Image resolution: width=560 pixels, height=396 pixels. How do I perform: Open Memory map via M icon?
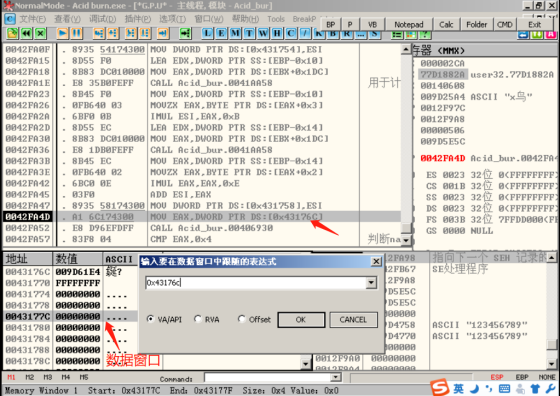(235, 34)
